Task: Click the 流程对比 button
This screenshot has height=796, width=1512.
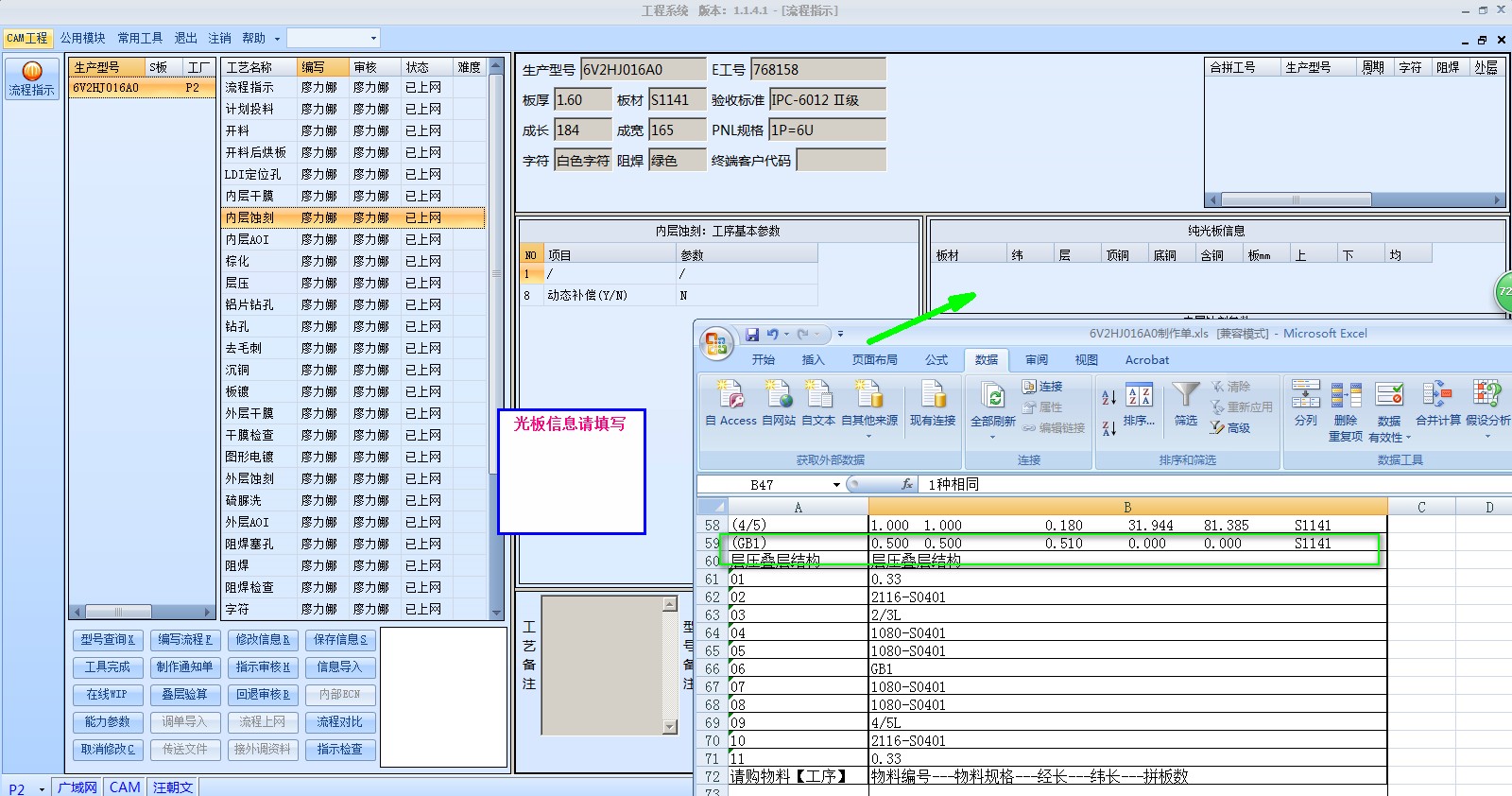Action: 340,722
